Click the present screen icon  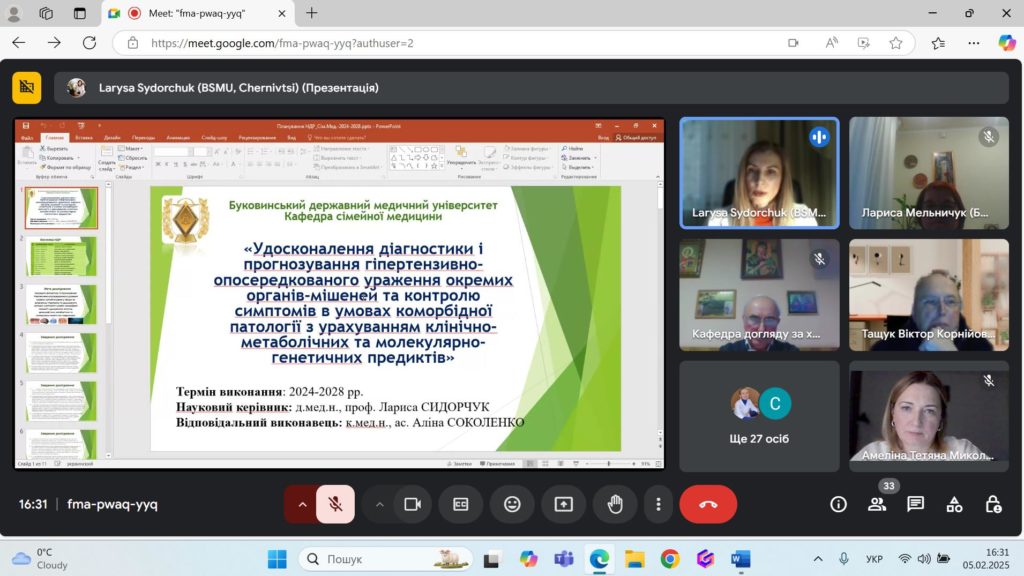click(563, 504)
